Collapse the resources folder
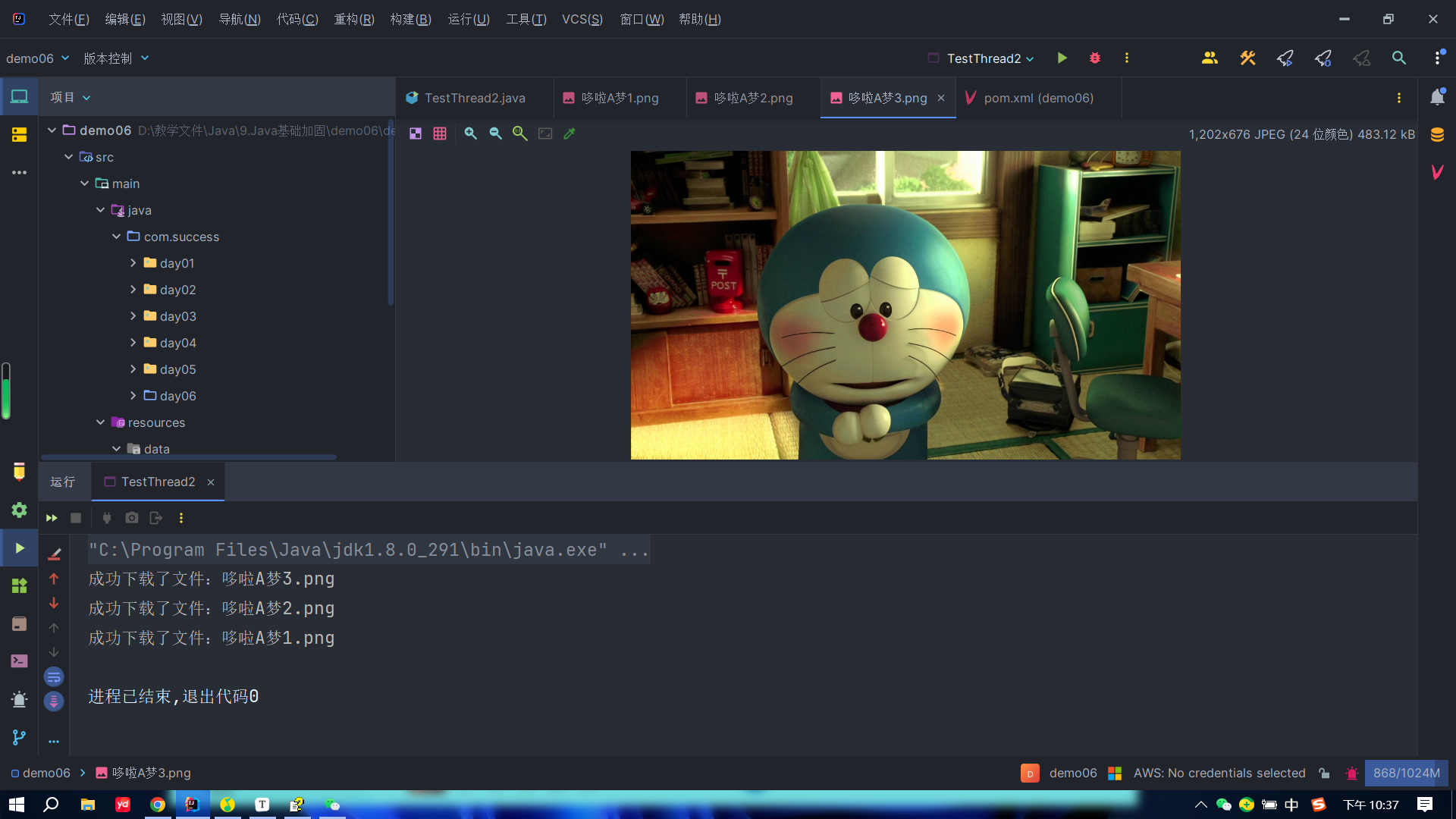Screen dimensions: 1456x819 click(x=101, y=422)
